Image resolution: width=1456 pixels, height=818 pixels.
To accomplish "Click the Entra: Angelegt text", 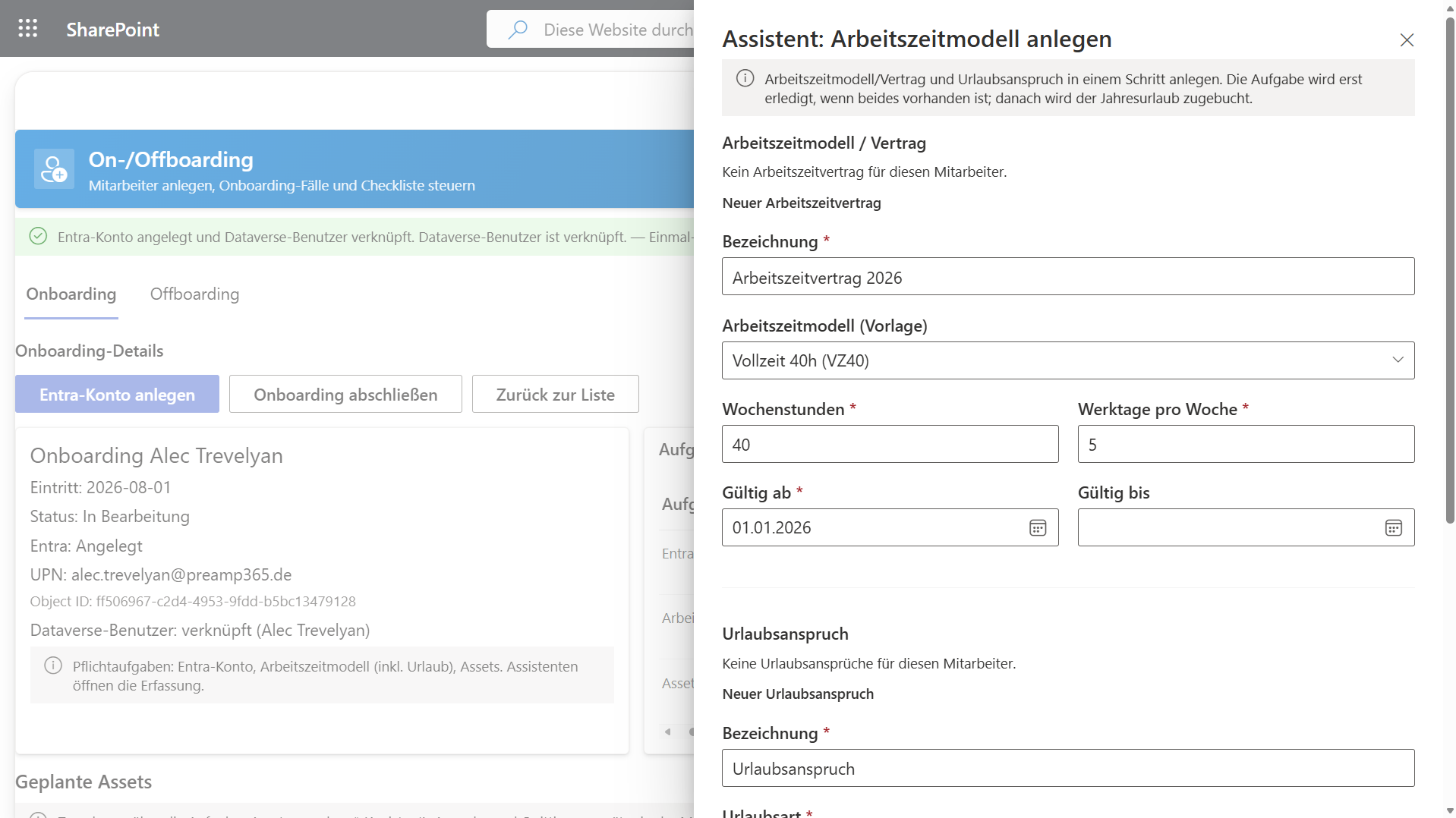I will 86,546.
